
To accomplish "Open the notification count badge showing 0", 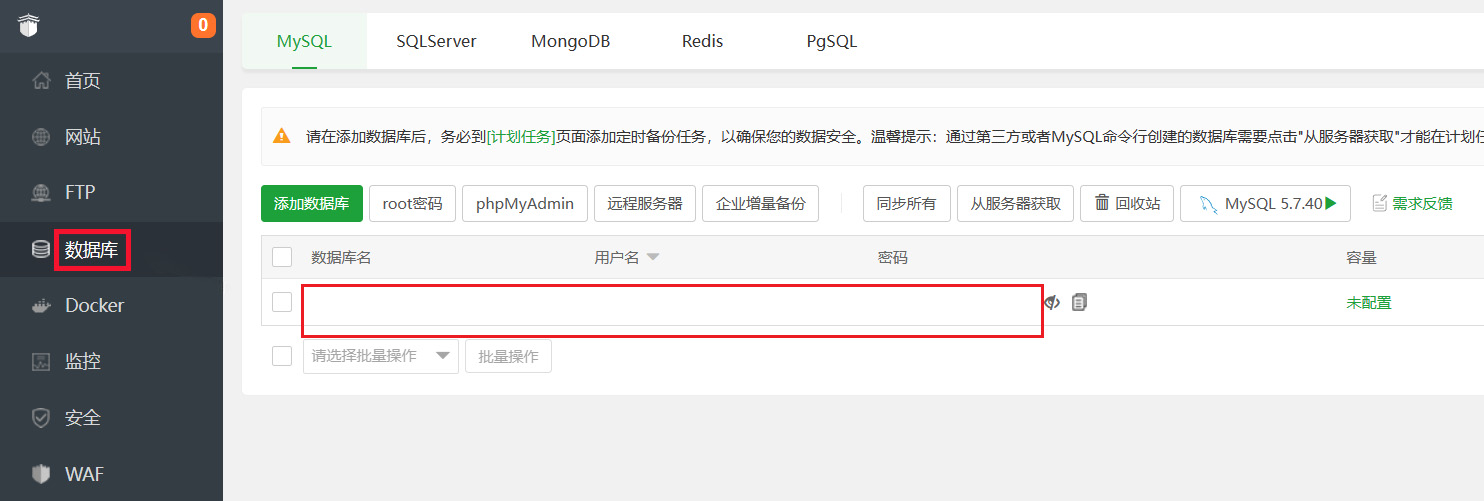I will coord(203,25).
